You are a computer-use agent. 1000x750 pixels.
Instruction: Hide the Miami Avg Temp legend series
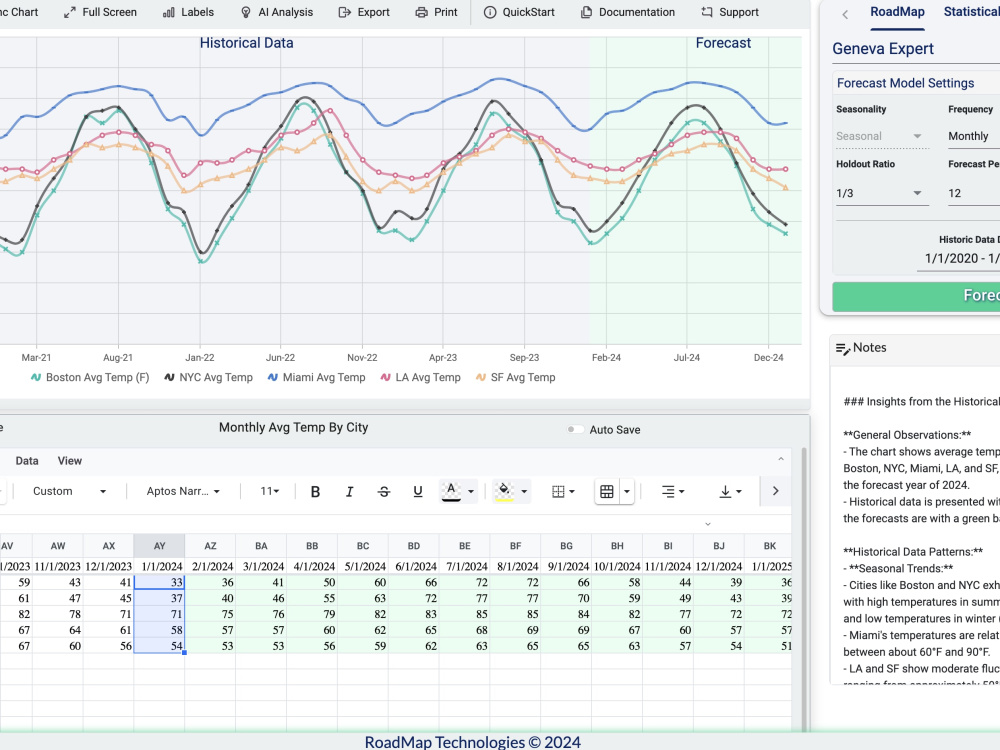click(316, 378)
